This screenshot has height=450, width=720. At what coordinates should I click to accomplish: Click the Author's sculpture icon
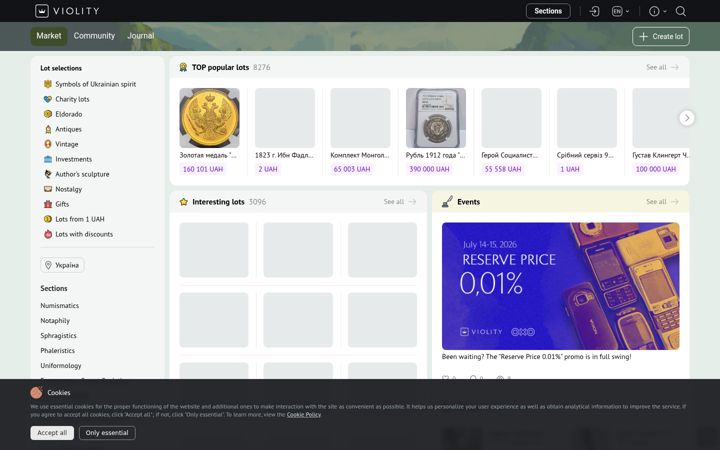(x=48, y=174)
